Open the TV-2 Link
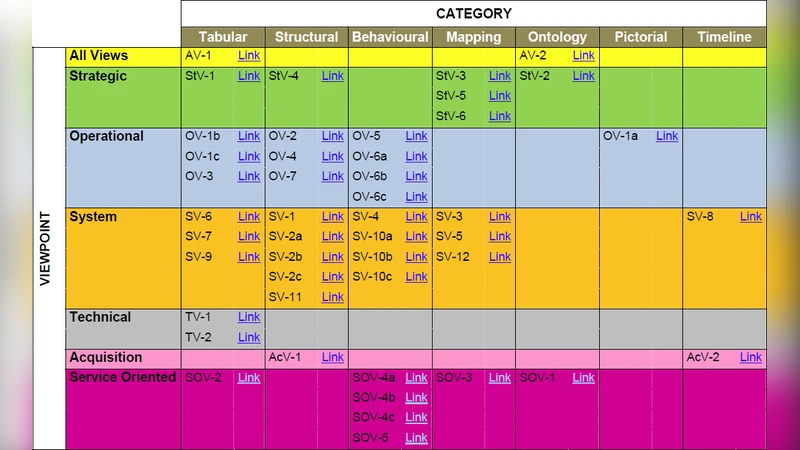The width and height of the screenshot is (800, 450). [x=249, y=337]
